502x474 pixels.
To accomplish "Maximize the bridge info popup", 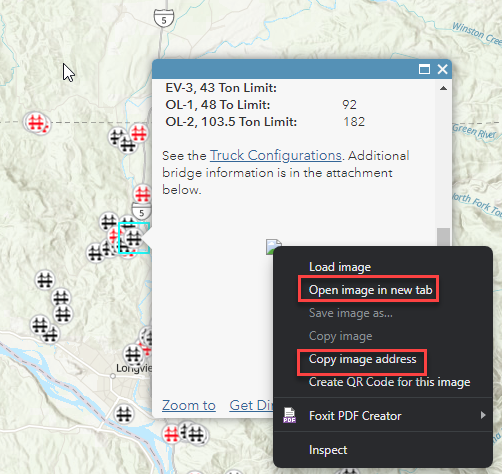I will (x=424, y=69).
